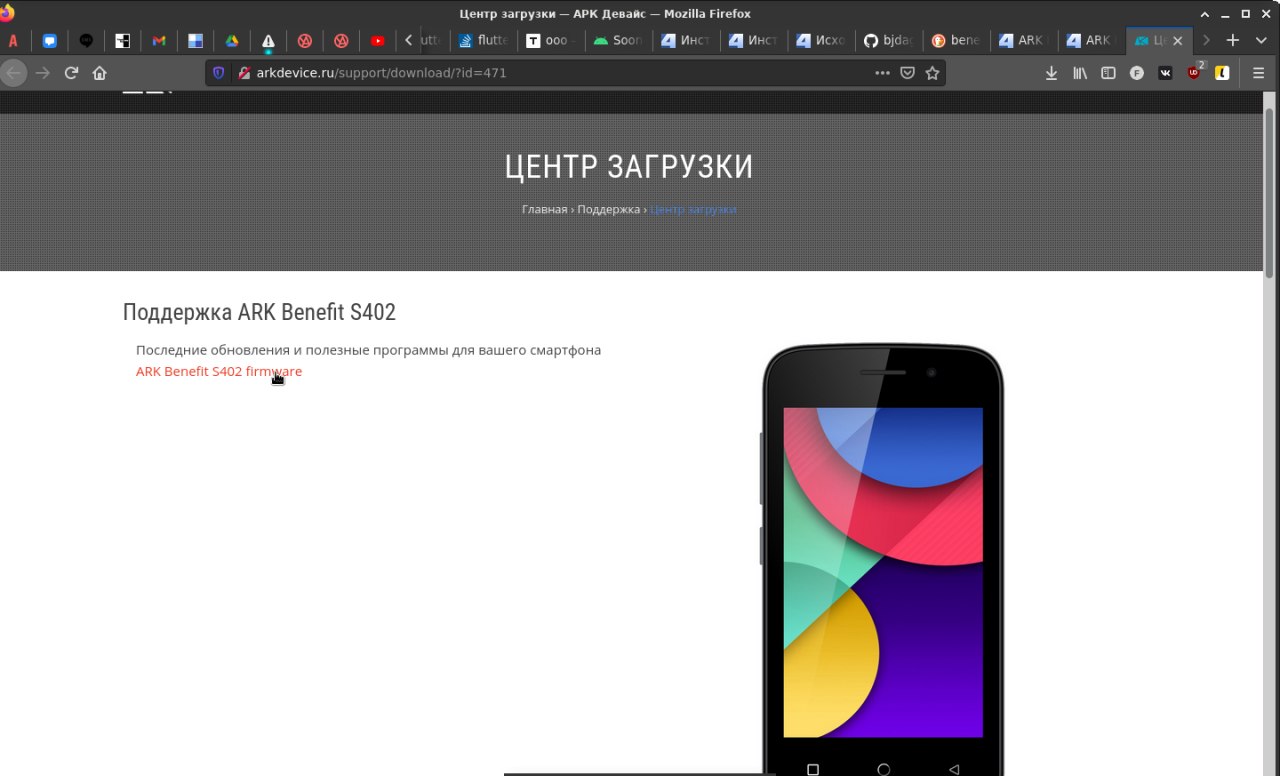Go to Поддержка breadcrumb link
The width and height of the screenshot is (1280, 776).
(608, 209)
